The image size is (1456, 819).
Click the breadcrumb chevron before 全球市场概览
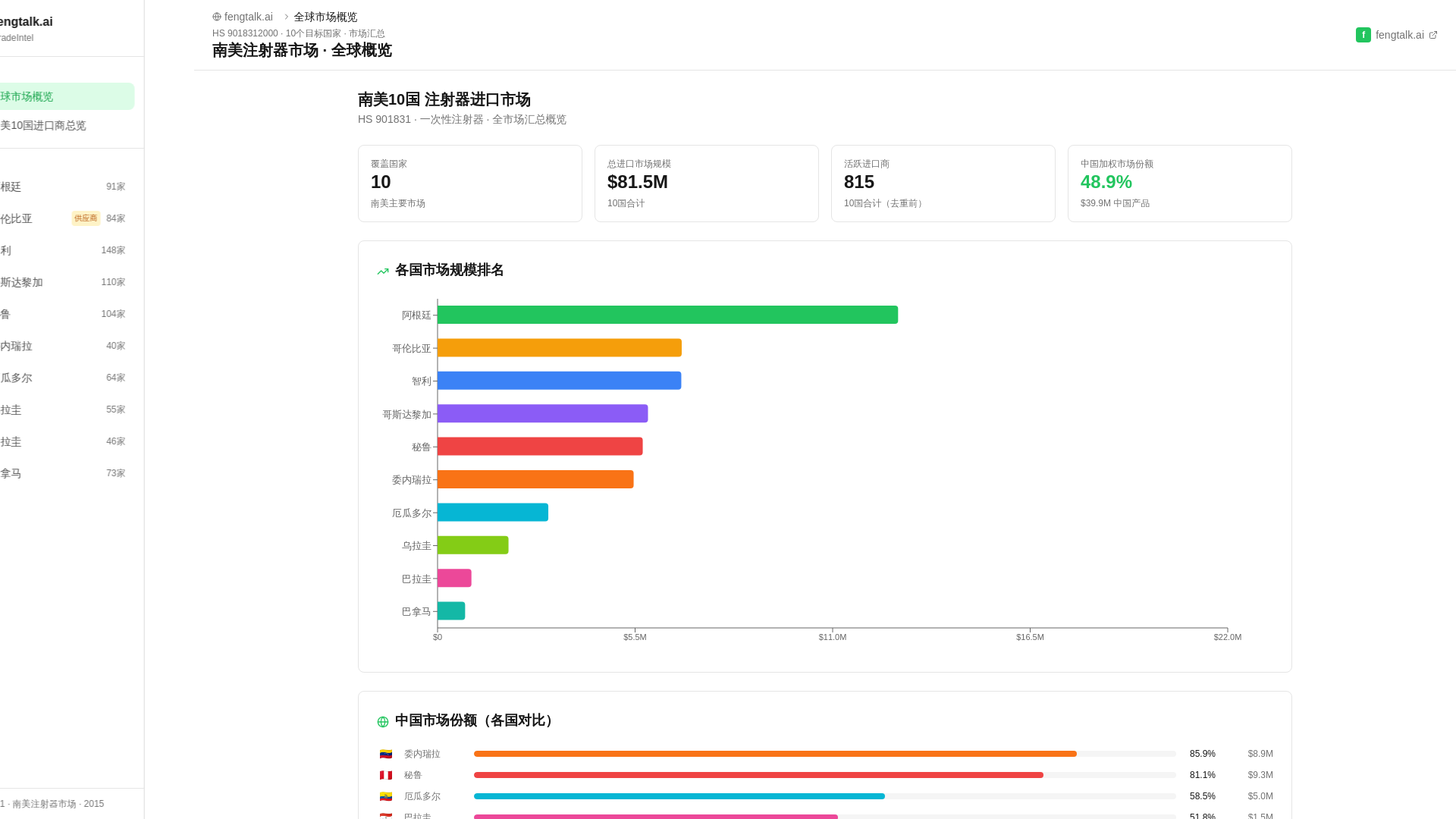click(287, 17)
